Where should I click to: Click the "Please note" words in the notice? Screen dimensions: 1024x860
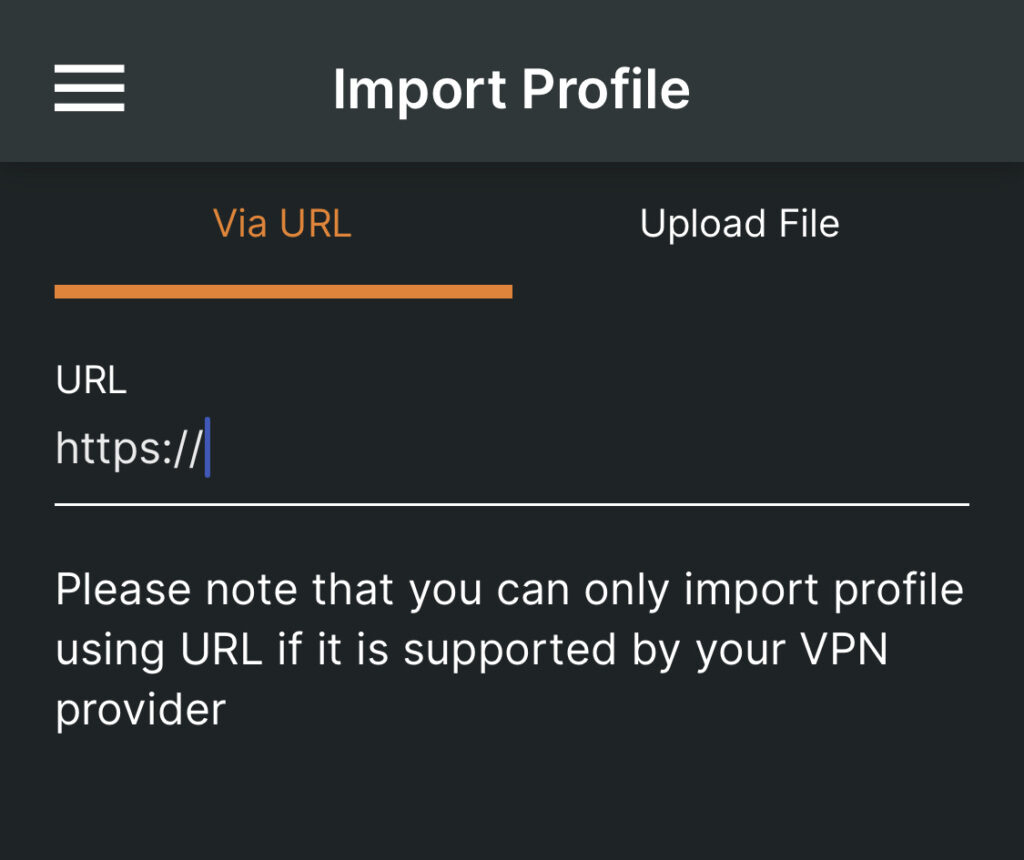pos(178,590)
